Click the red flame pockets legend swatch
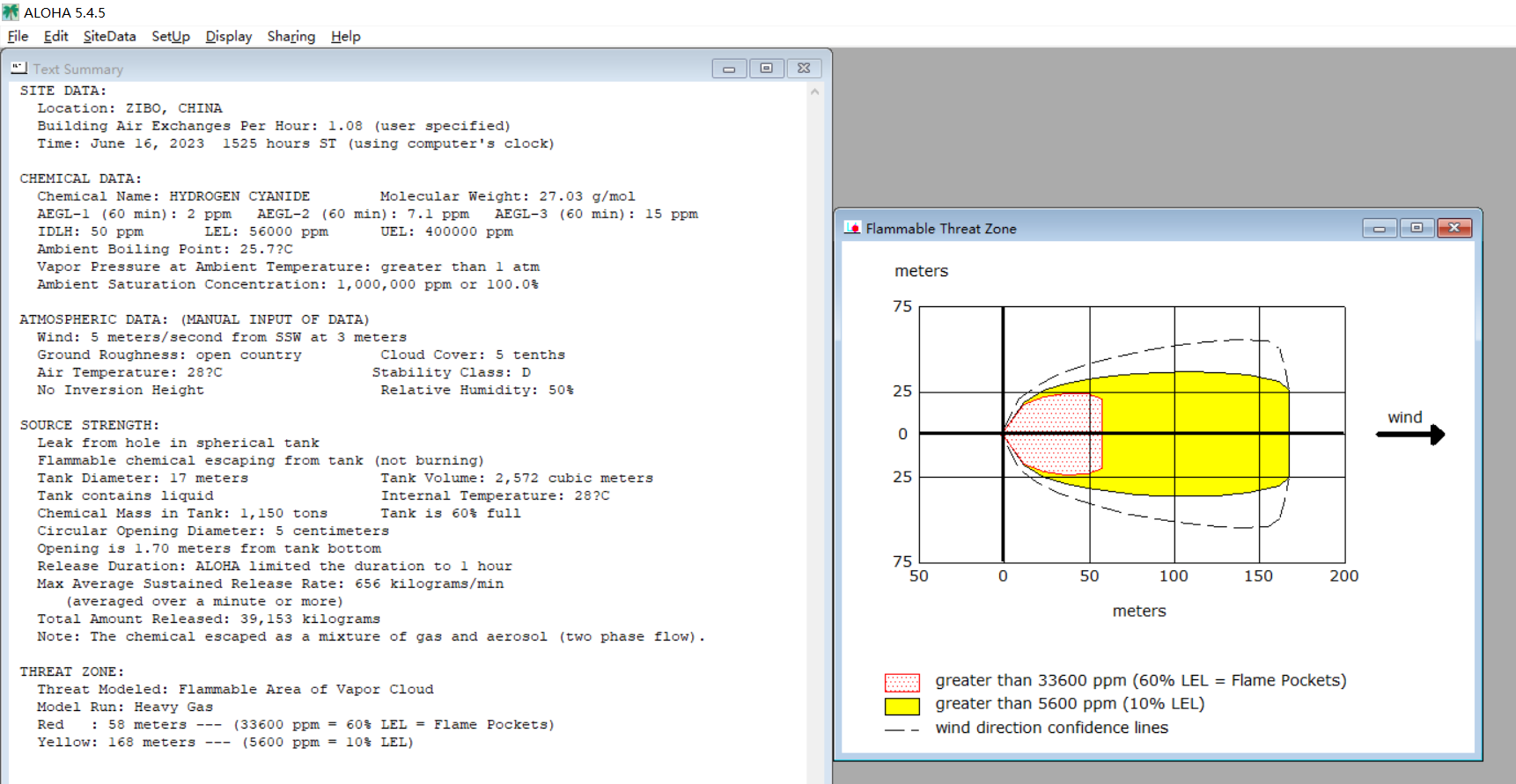The image size is (1516, 784). [x=902, y=682]
